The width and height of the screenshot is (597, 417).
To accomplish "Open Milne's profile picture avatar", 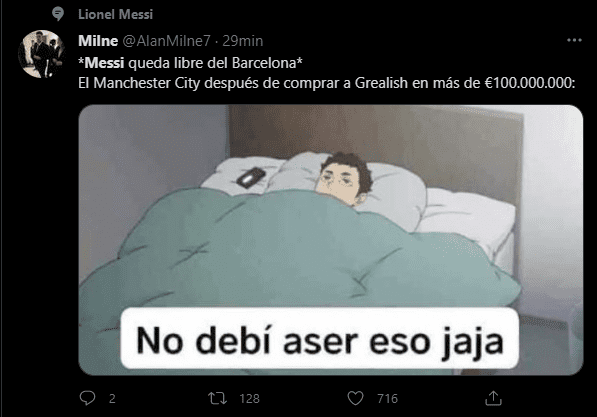I will tap(42, 54).
